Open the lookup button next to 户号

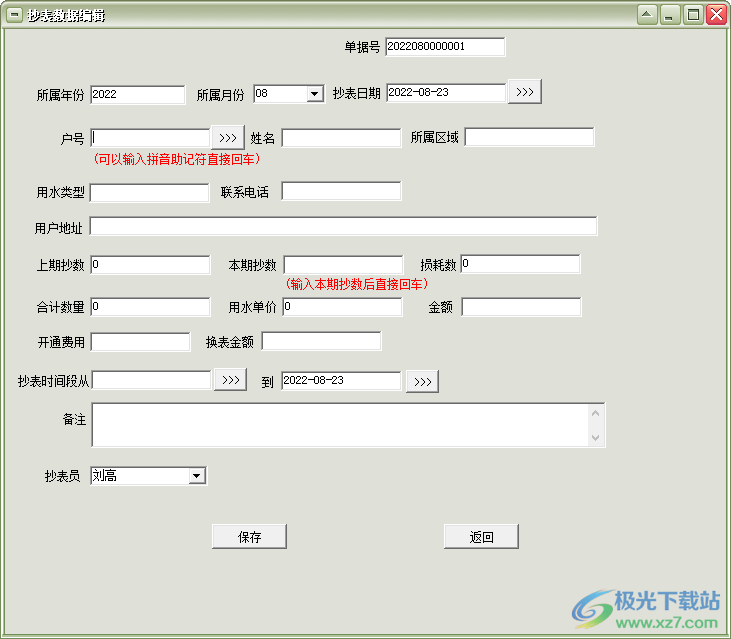228,137
